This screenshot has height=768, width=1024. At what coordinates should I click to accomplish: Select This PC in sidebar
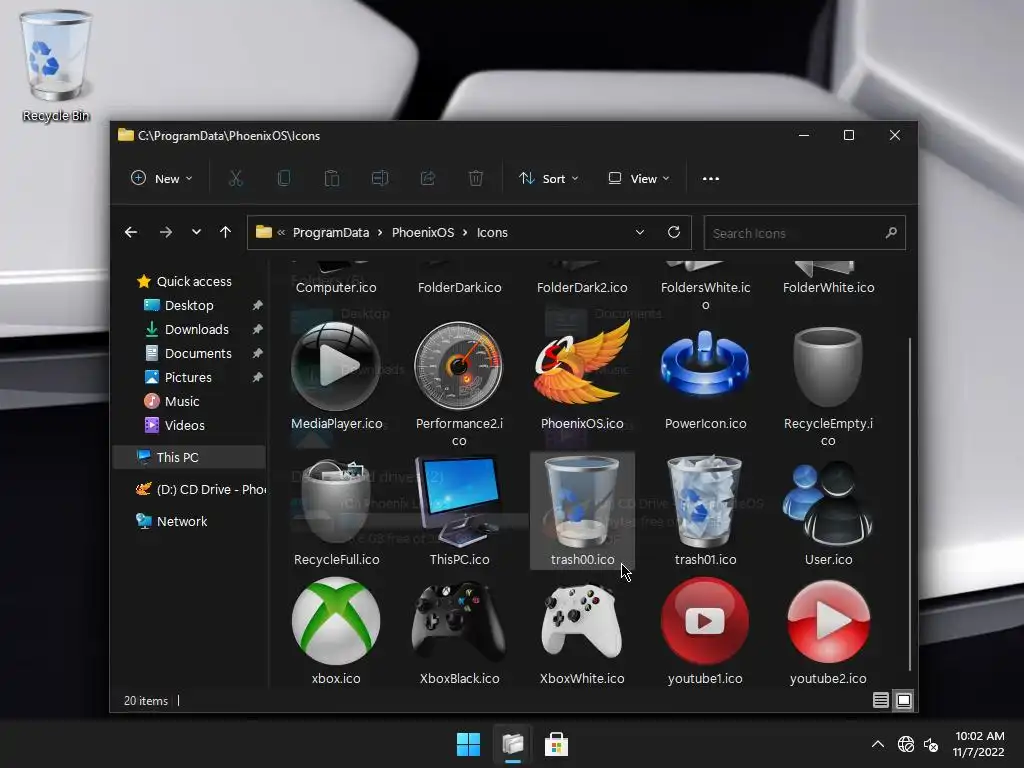[x=189, y=457]
